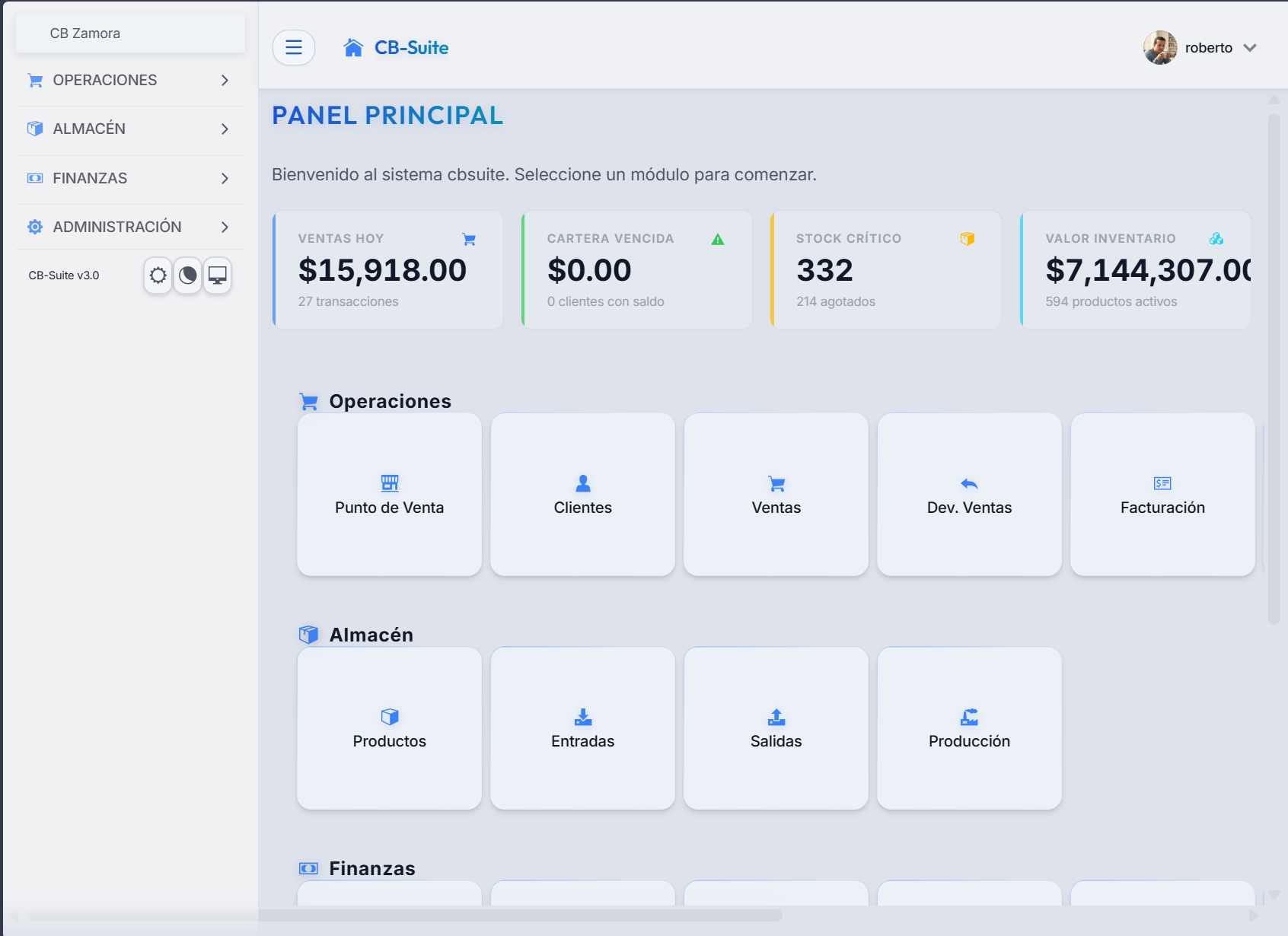Open the Cartera Vencida $0.00 card

pos(637,270)
